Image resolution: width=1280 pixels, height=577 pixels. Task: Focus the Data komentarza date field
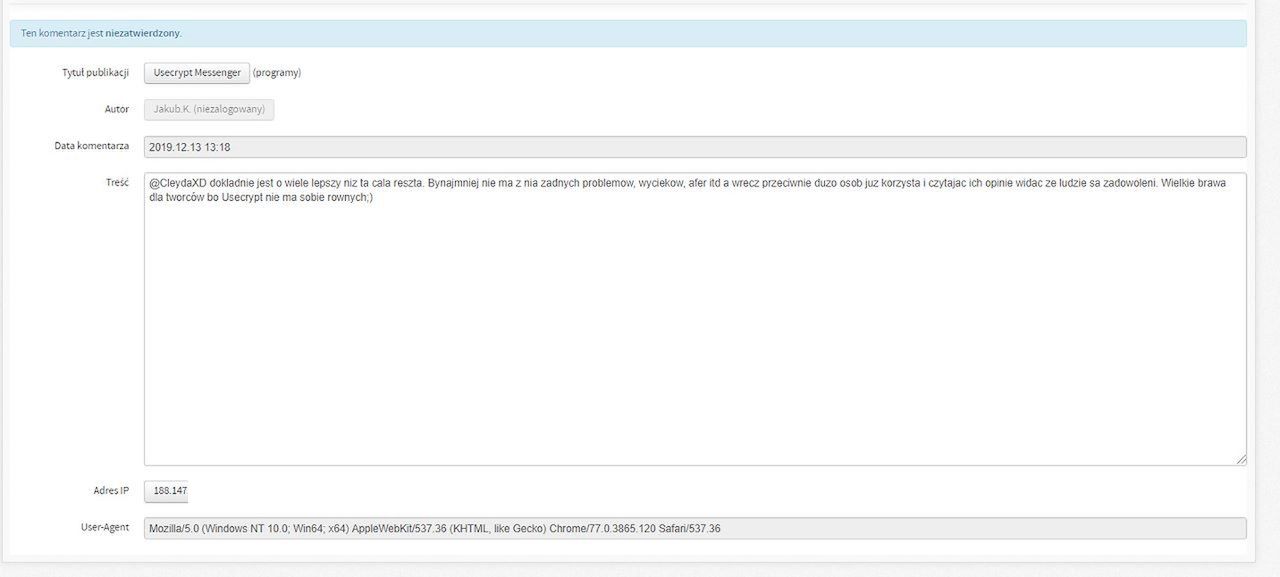point(695,147)
